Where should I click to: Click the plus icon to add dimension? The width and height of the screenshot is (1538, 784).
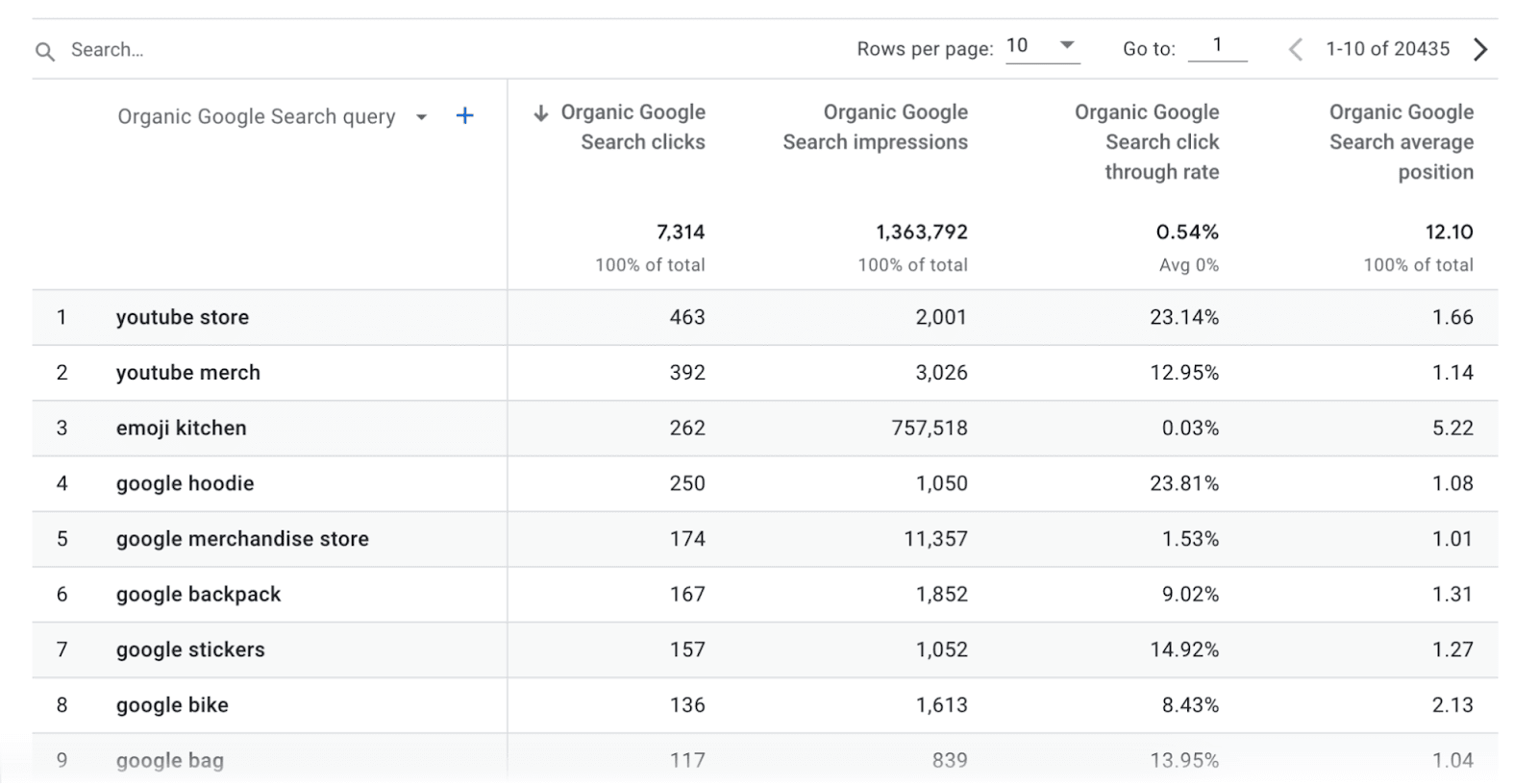[x=464, y=116]
